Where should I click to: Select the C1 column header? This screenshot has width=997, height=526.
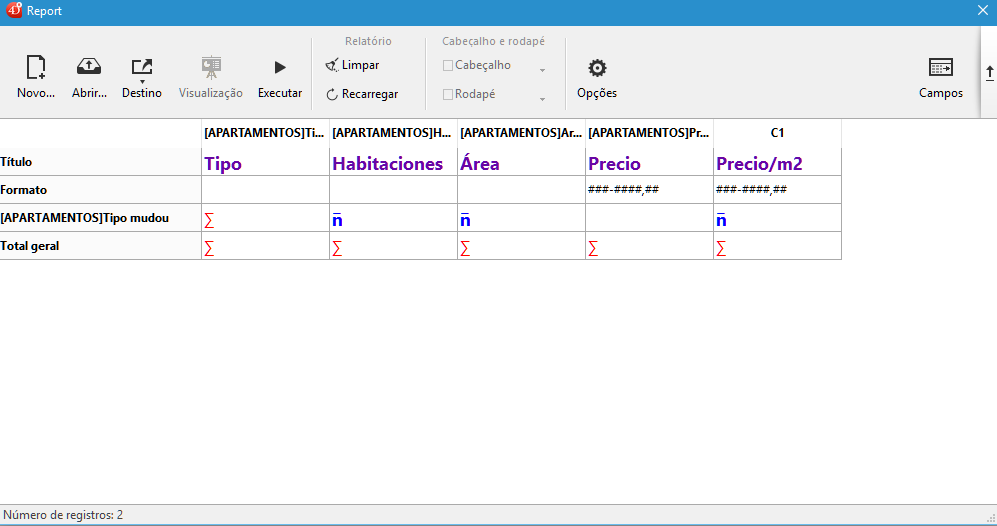coord(777,133)
